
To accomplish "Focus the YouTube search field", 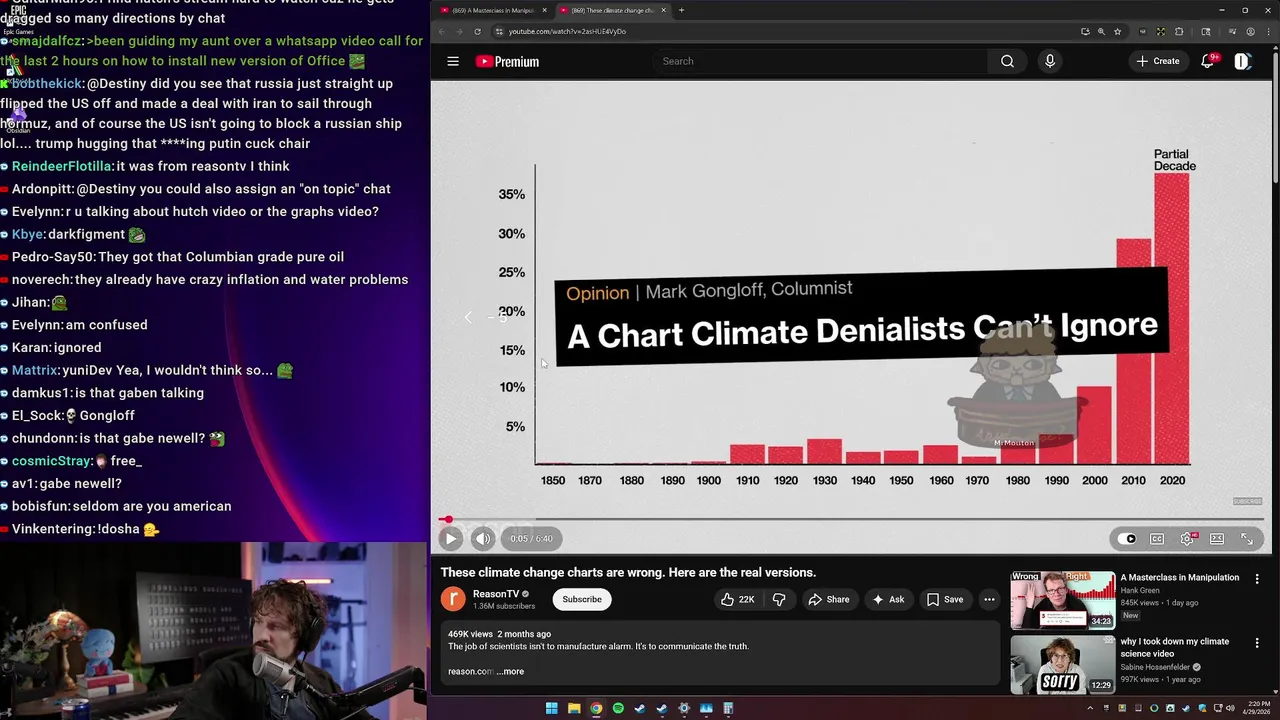I will point(820,61).
